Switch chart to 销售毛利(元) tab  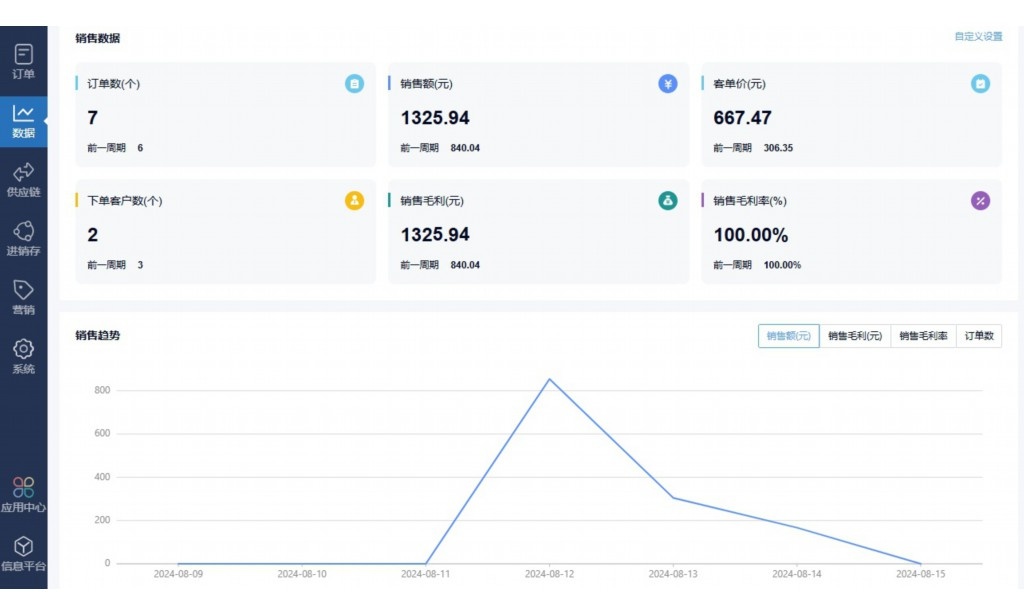coord(855,337)
